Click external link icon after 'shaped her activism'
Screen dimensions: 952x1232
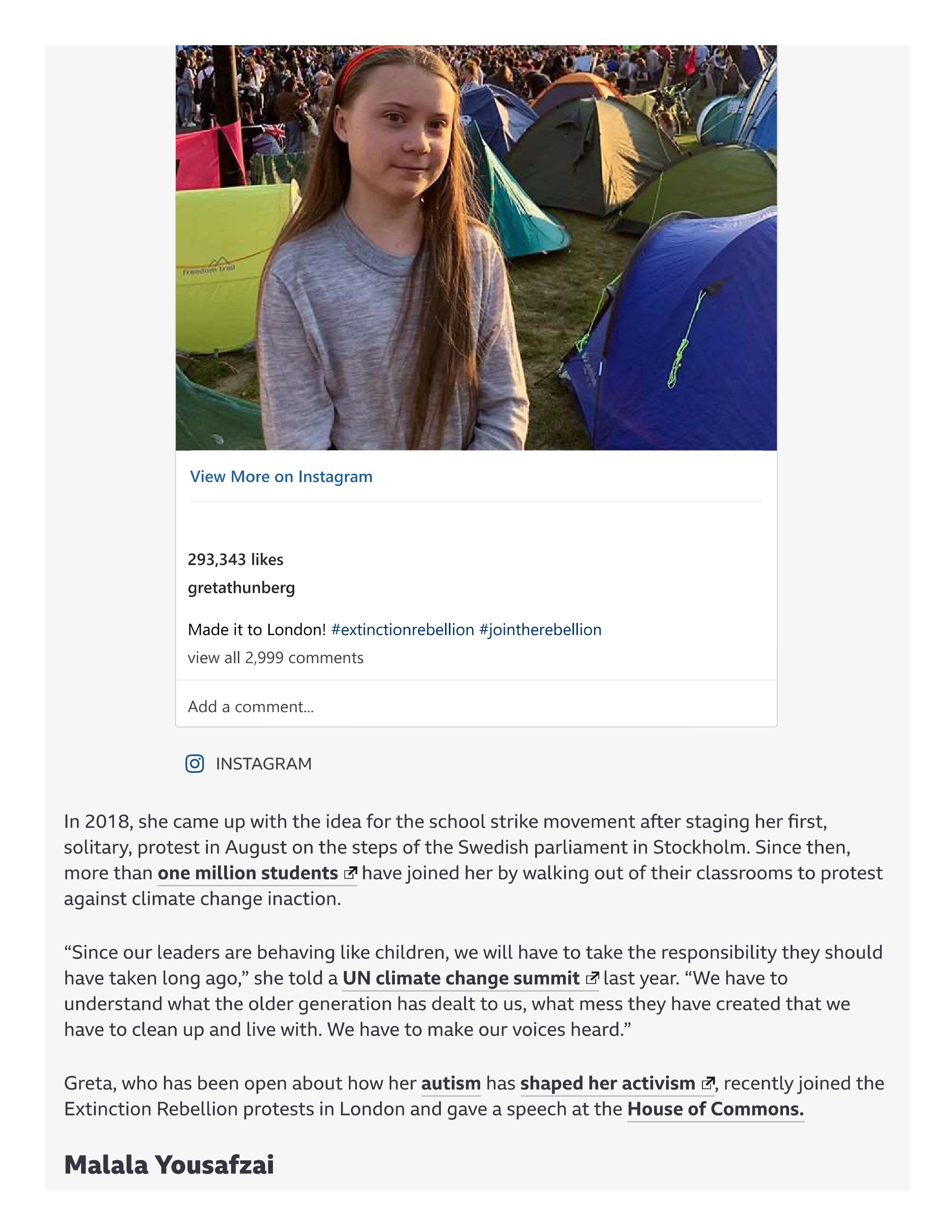click(x=707, y=1083)
